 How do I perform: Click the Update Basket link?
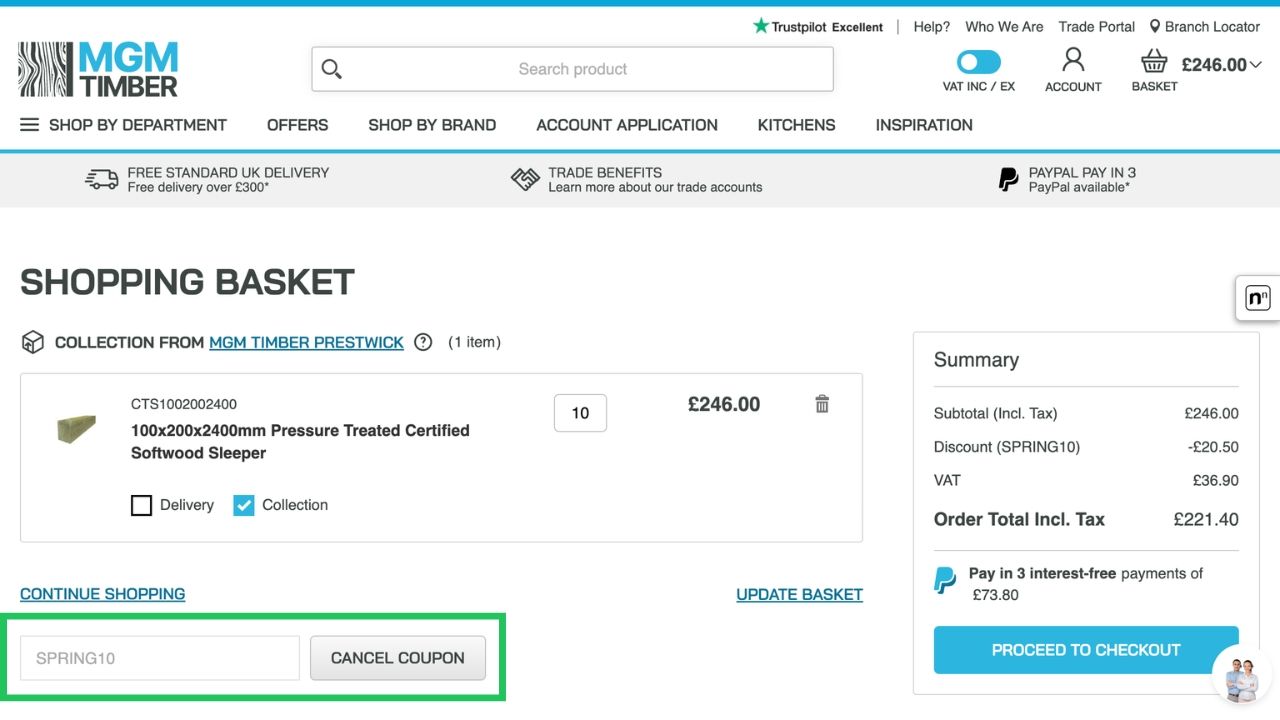point(799,594)
